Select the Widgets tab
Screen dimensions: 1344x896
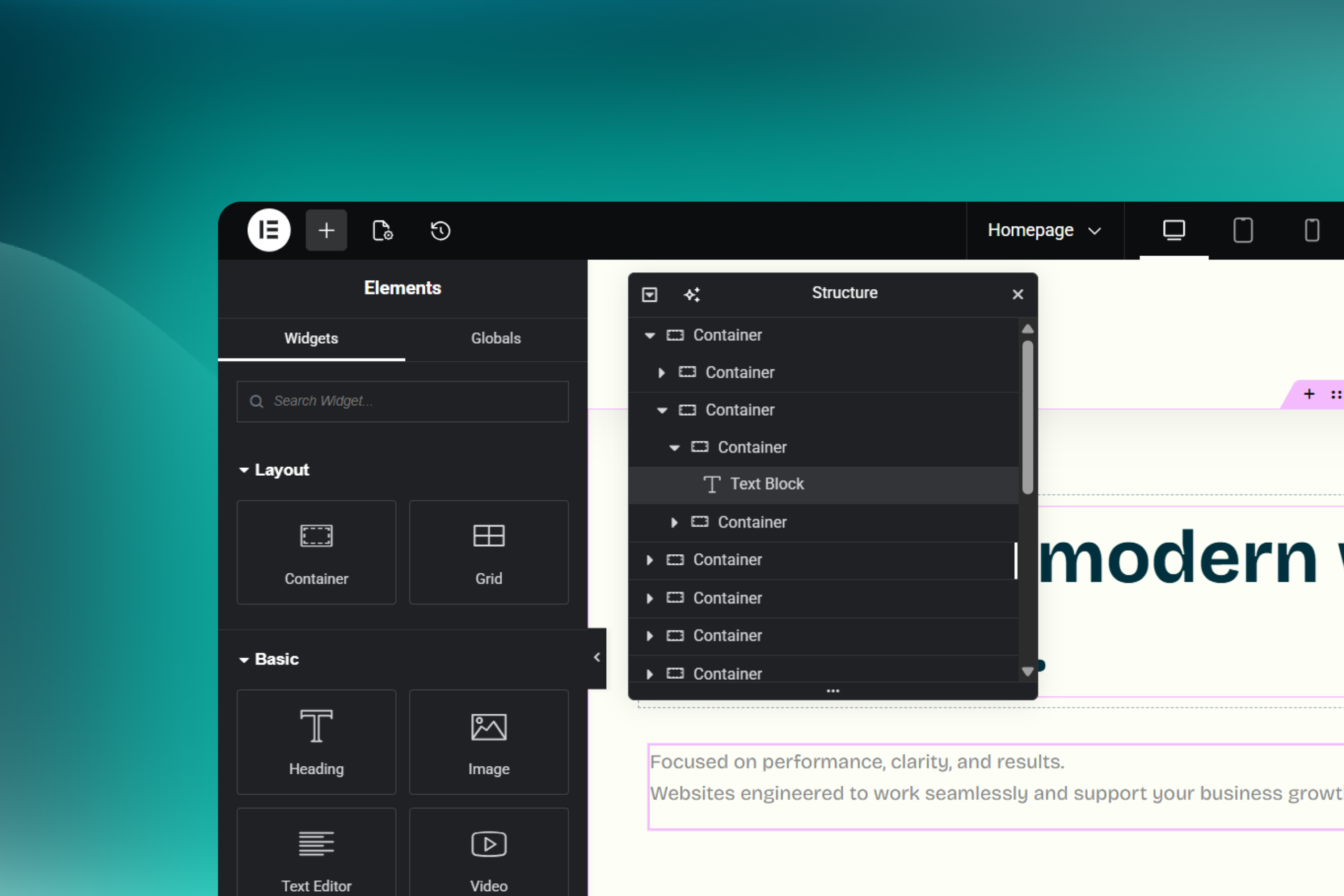tap(311, 338)
